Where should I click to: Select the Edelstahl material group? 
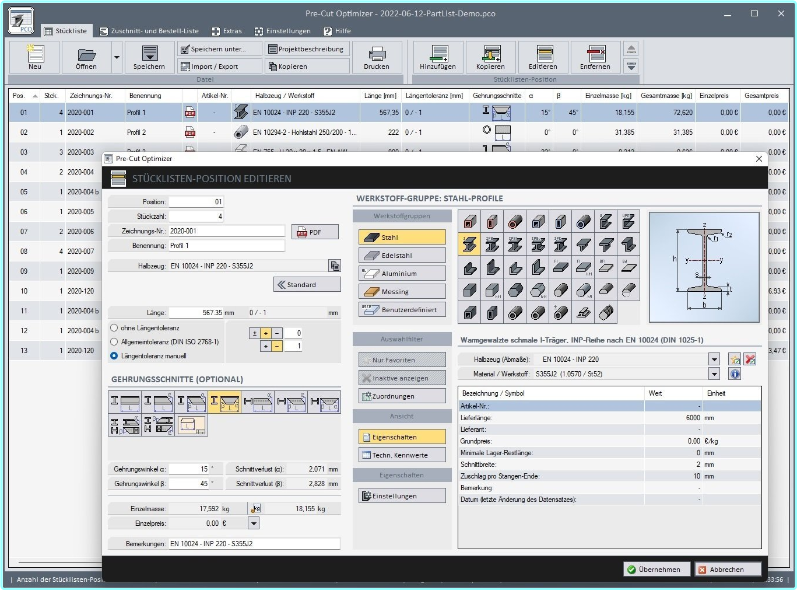tap(402, 255)
